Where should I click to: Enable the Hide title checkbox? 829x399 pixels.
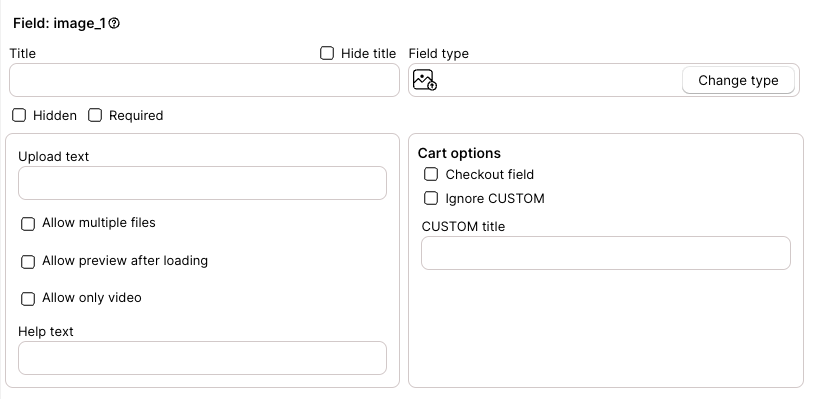pos(327,53)
